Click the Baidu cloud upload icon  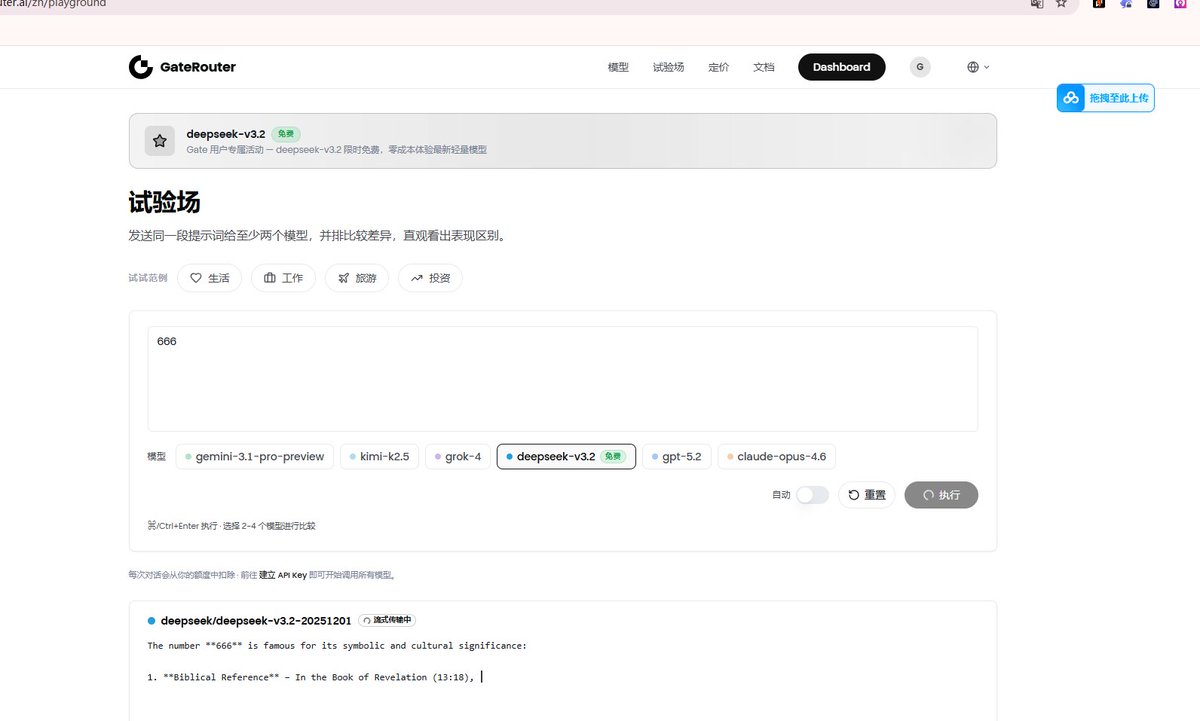[1071, 98]
